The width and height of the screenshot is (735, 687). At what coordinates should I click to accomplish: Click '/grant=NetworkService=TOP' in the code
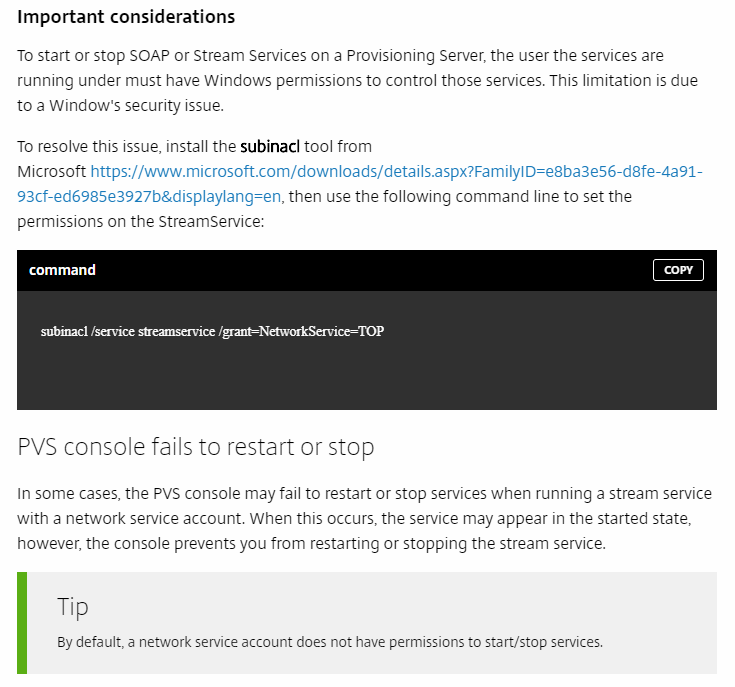click(300, 331)
